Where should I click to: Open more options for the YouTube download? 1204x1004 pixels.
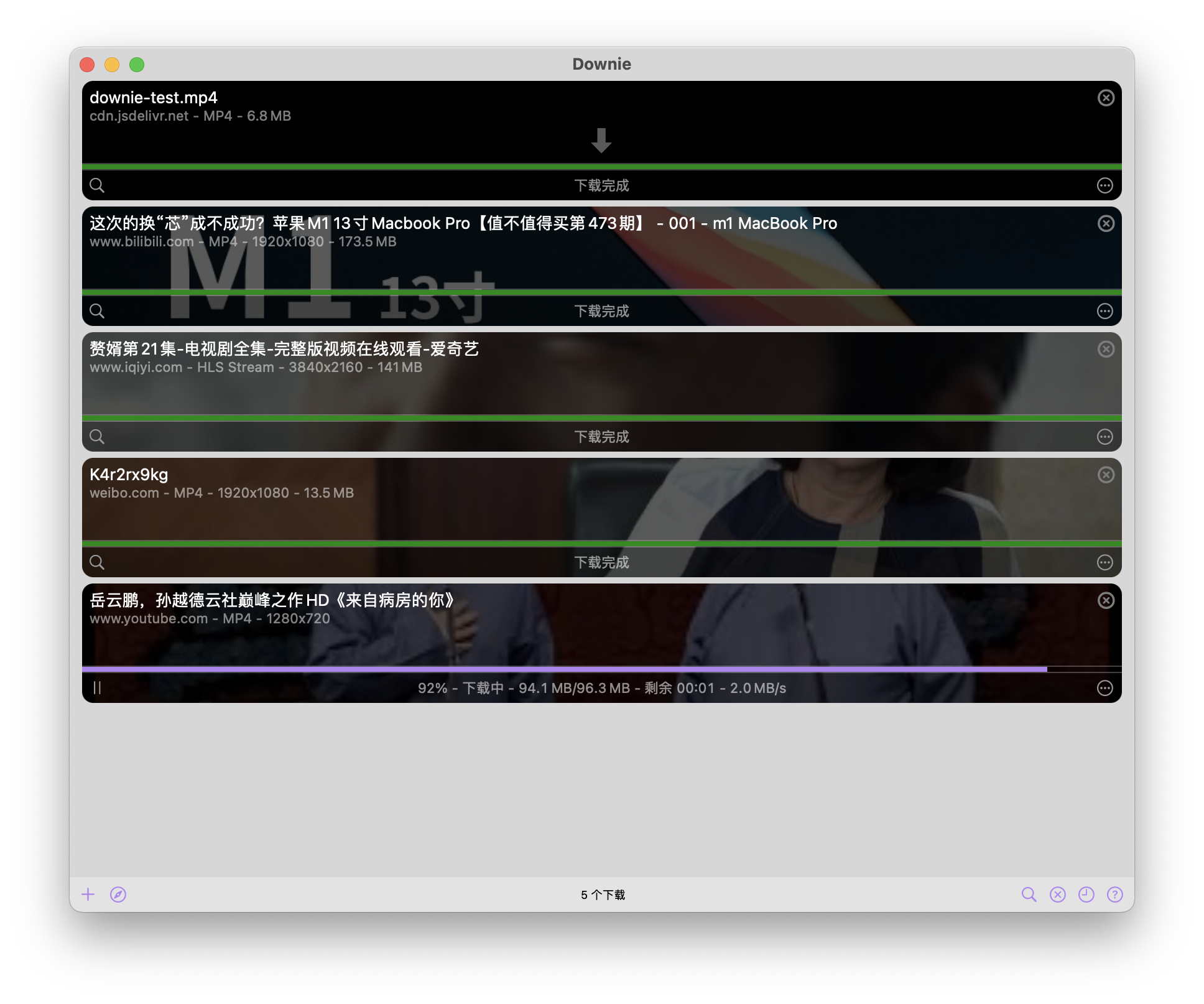tap(1104, 688)
